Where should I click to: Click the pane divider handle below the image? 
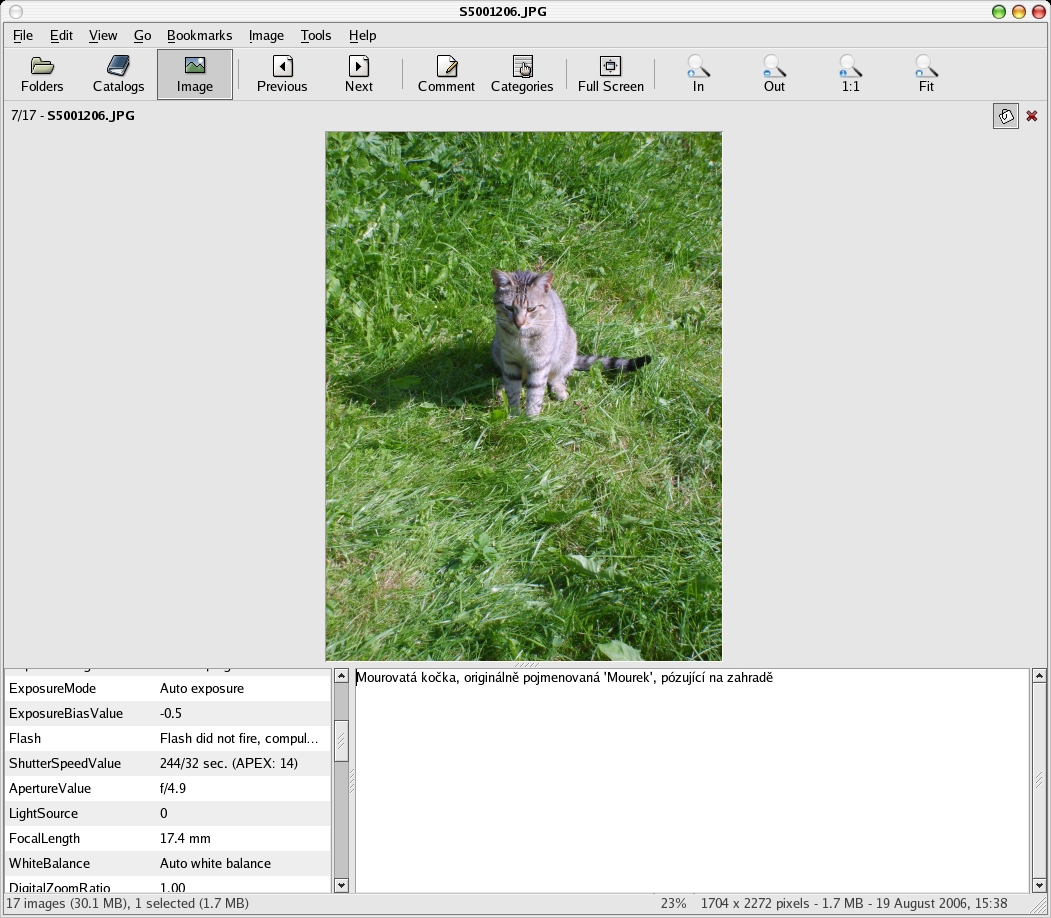point(526,665)
